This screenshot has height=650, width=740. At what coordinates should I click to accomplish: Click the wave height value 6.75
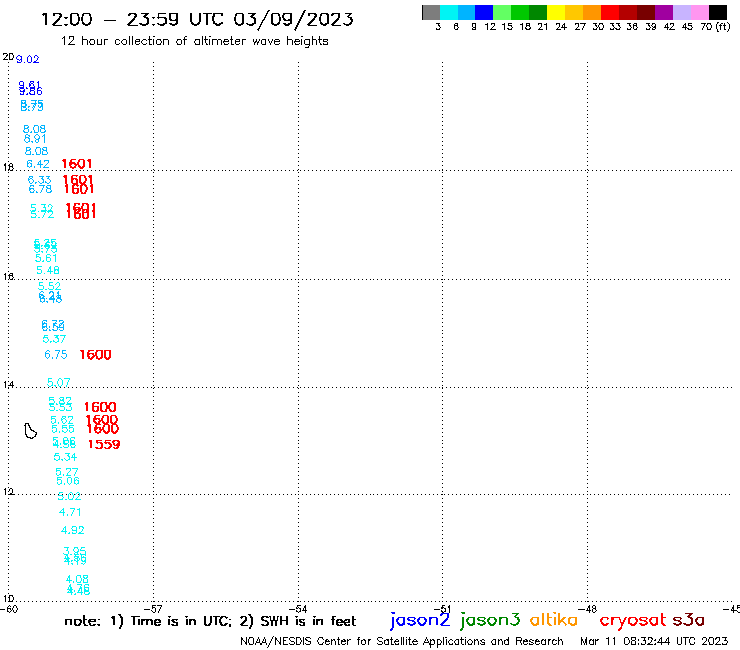[56, 355]
